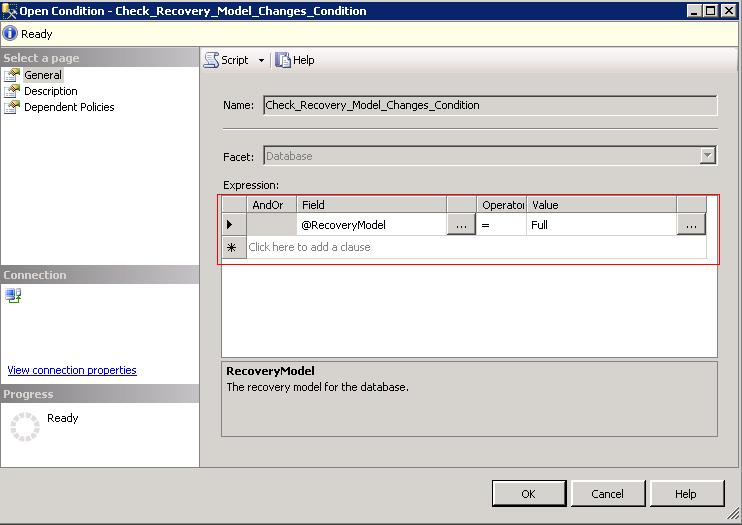Select the General page
Image resolution: width=742 pixels, height=525 pixels.
coord(43,75)
